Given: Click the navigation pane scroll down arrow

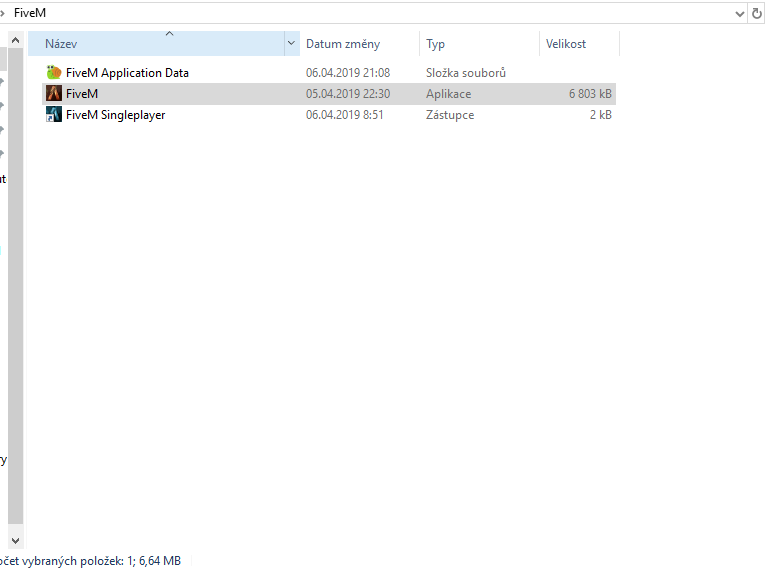Looking at the screenshot, I should [x=15, y=541].
